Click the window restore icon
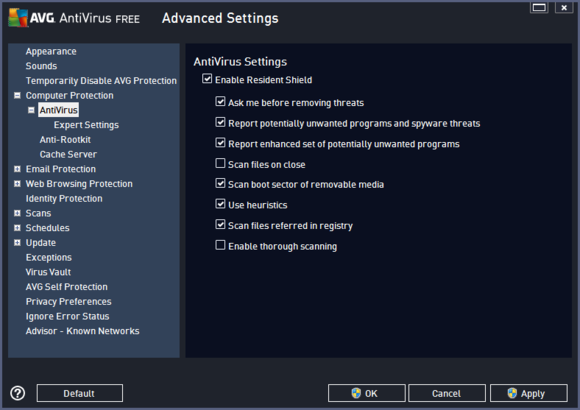 [x=539, y=7]
